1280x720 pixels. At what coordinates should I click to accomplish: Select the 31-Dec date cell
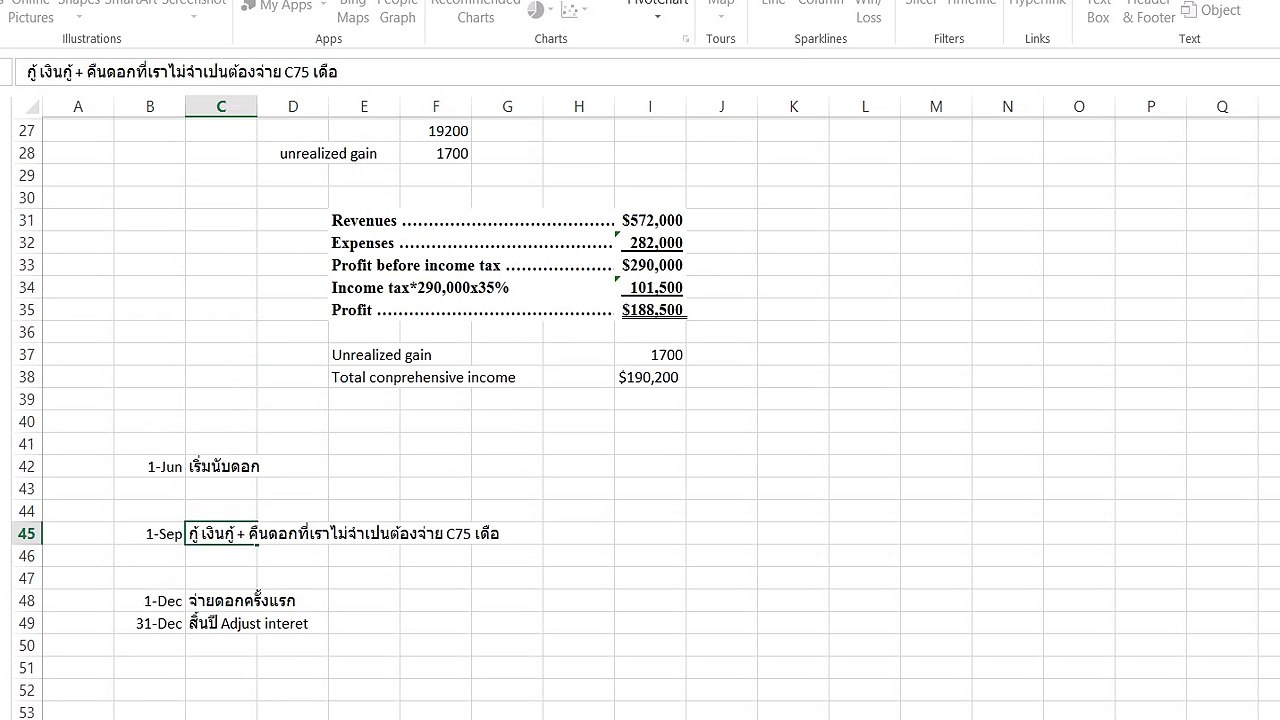150,624
